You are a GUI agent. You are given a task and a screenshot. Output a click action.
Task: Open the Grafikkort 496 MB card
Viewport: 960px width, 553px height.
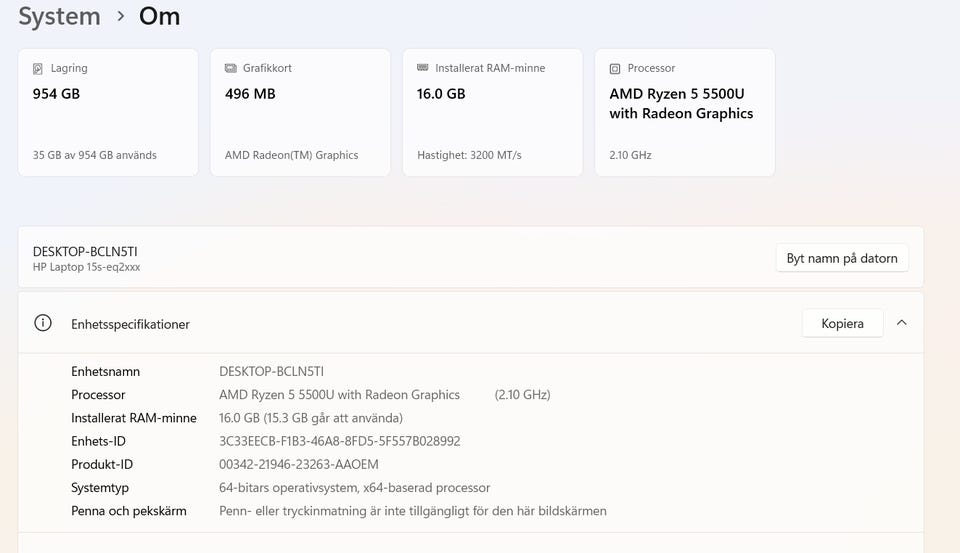[300, 112]
